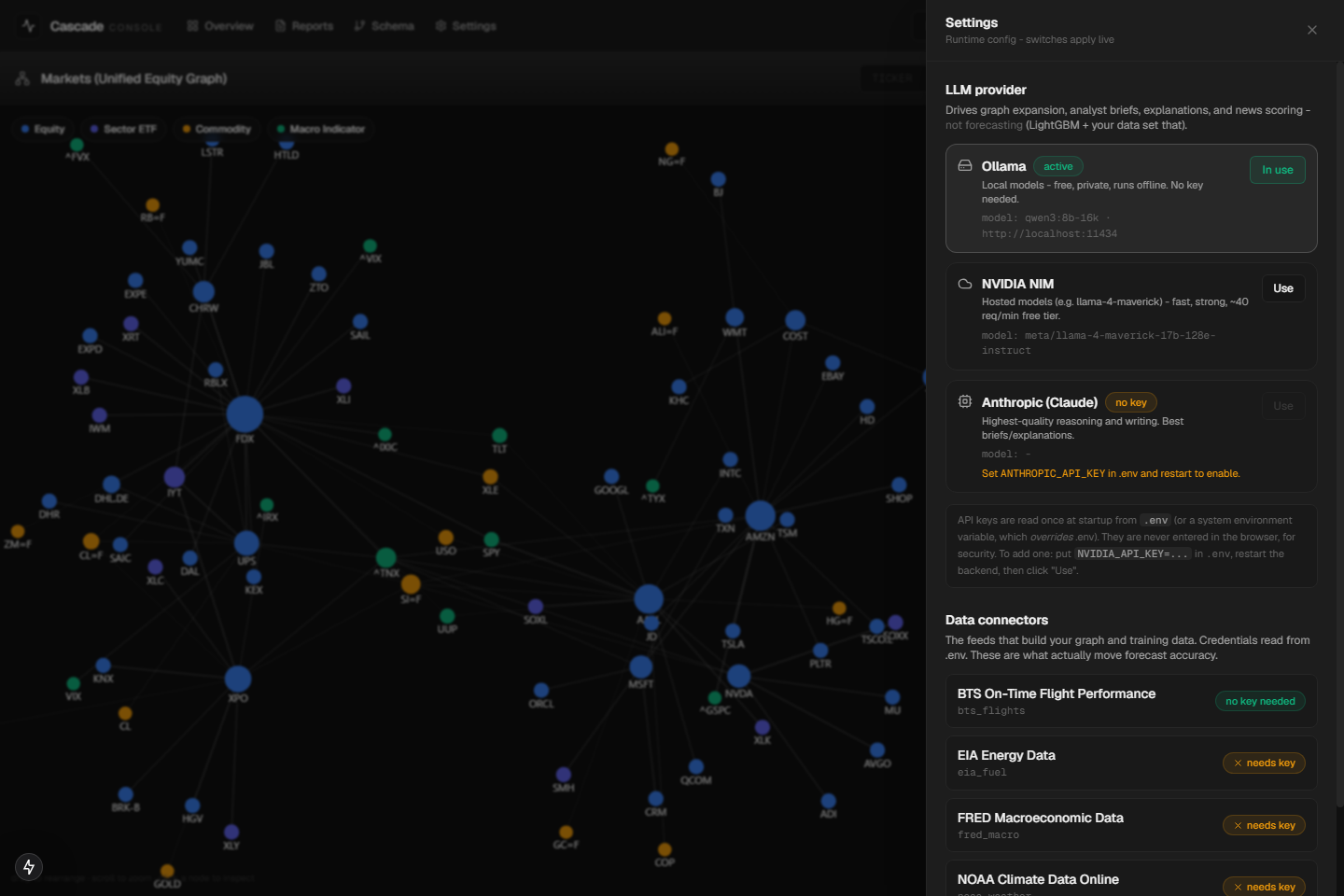Select the BTS On-Time Flight Performance connector
This screenshot has height=896, width=1344.
coord(1131,701)
